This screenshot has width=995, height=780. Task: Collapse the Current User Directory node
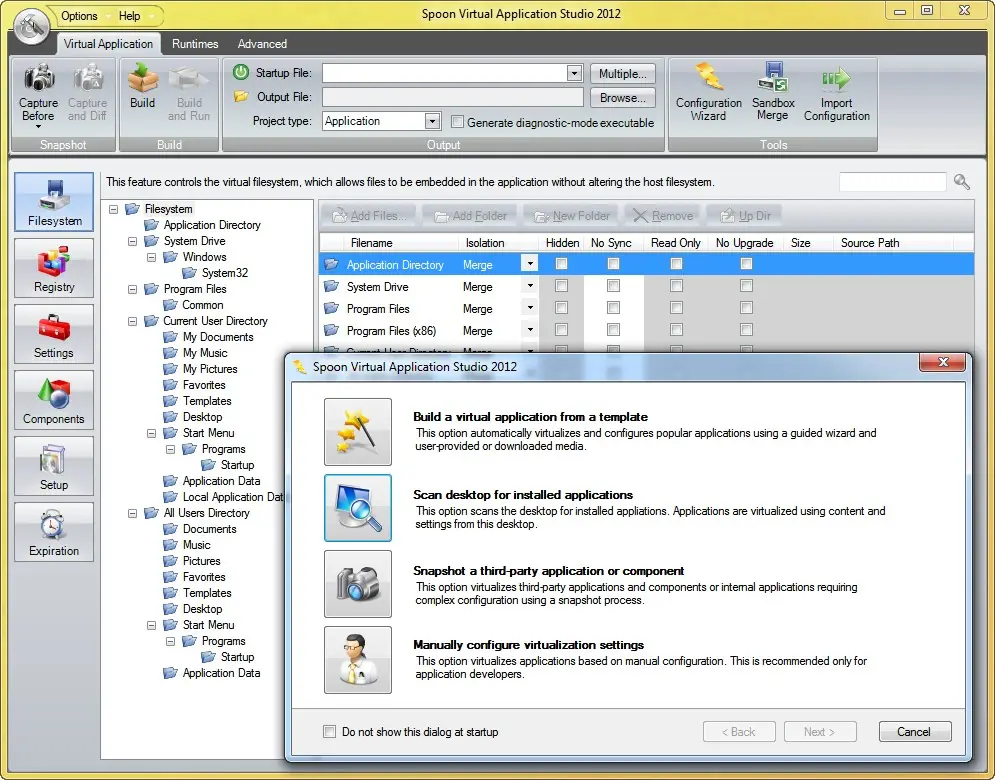click(133, 321)
